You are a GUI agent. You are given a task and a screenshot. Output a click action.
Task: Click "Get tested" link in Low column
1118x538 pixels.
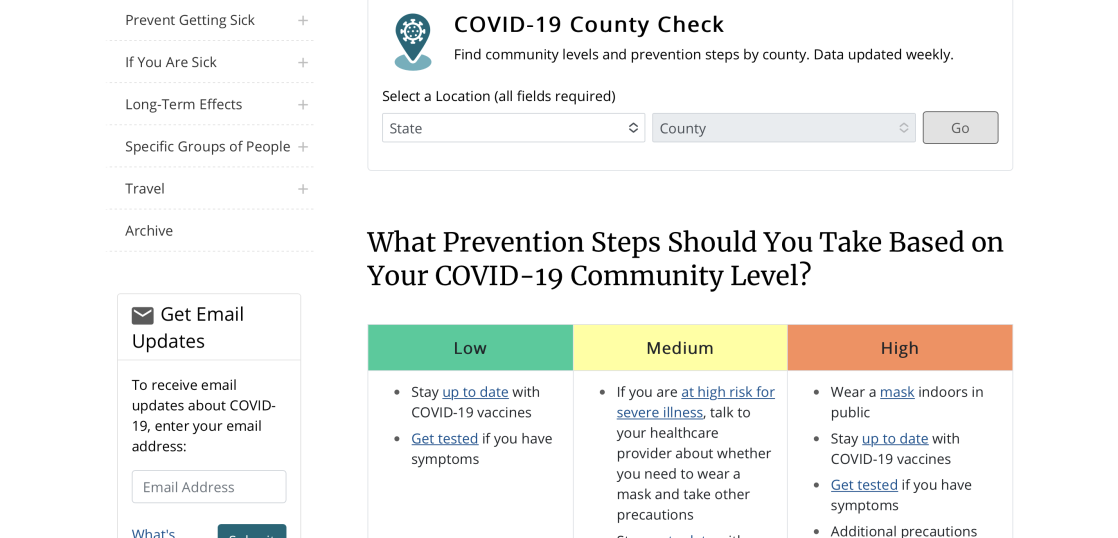[x=445, y=438]
